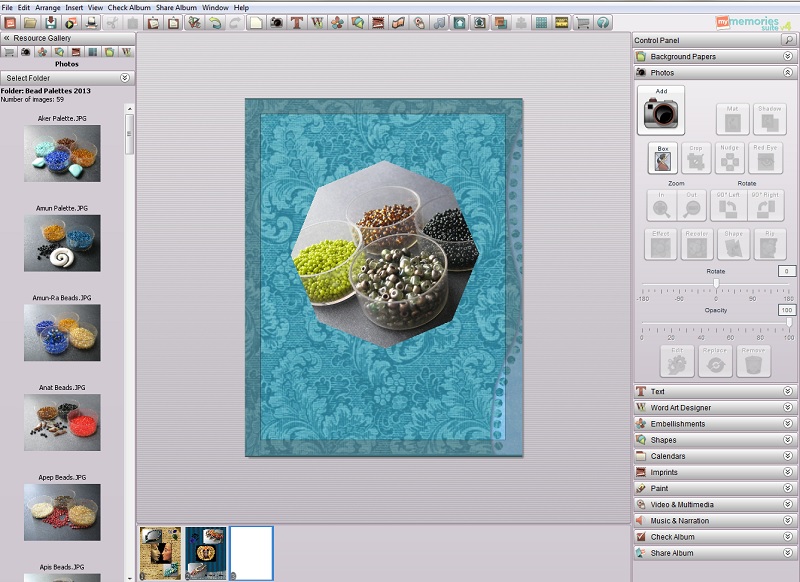The image size is (800, 582).
Task: Select the Amun Palette.JPG thumbnail
Action: pyautogui.click(x=62, y=243)
